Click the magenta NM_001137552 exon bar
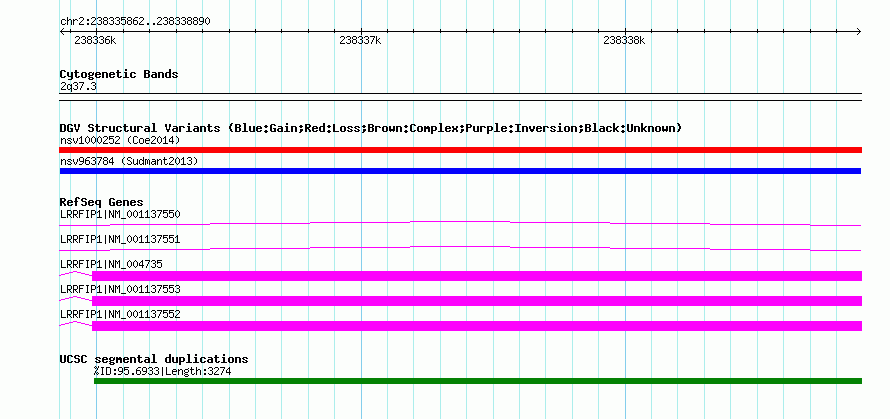This screenshot has height=419, width=890. pyautogui.click(x=477, y=326)
